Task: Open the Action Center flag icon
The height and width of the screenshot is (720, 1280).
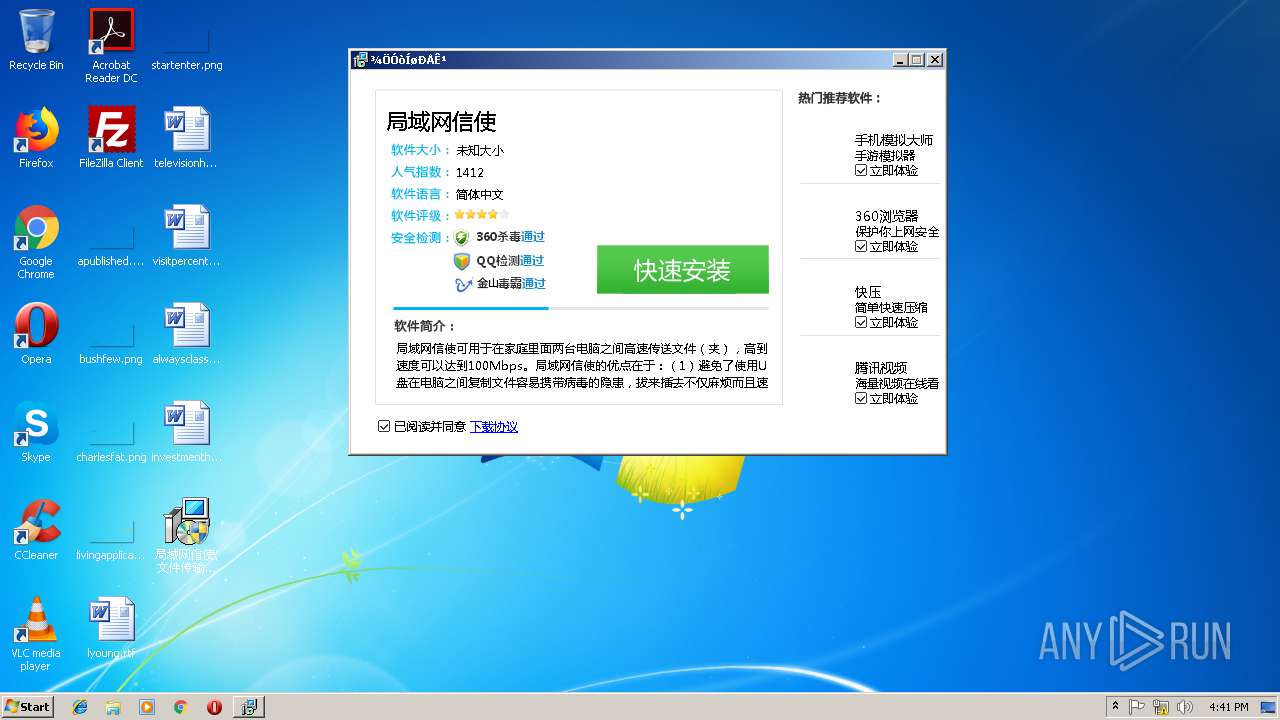Action: point(1137,707)
